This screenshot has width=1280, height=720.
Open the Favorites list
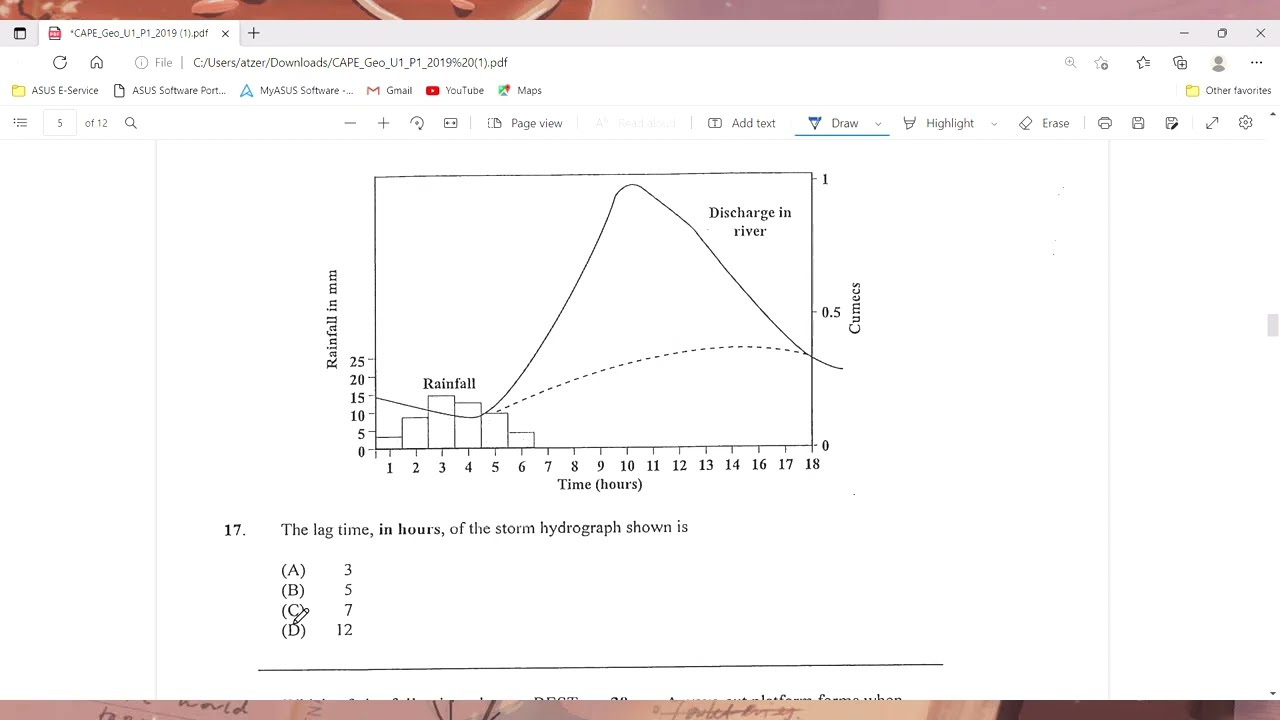click(x=1143, y=62)
